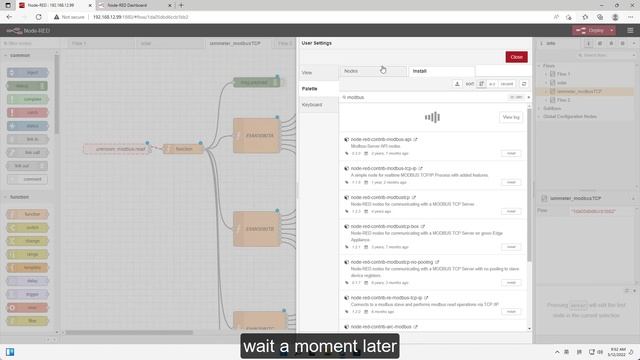640x360 pixels.
Task: Select the range node in palette
Action: 27,254
